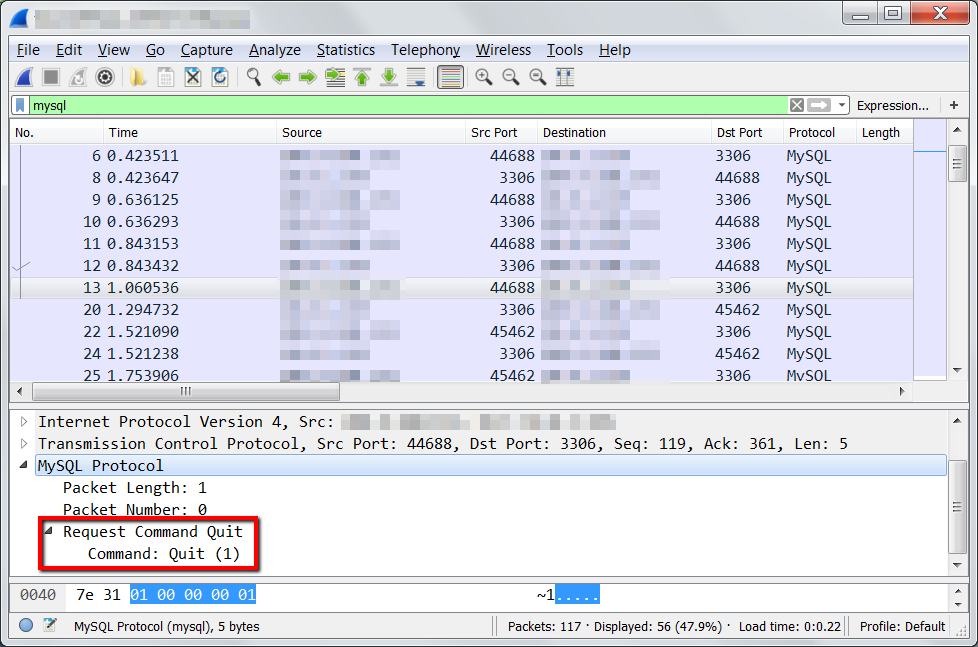The image size is (978, 647).
Task: Jump to the first packet with up arrow icon
Action: [362, 77]
